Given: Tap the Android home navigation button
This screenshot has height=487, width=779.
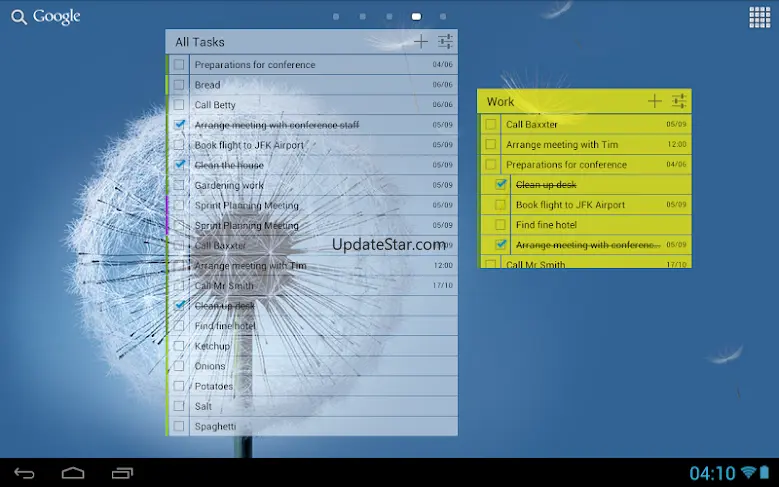Looking at the screenshot, I should pyautogui.click(x=73, y=473).
